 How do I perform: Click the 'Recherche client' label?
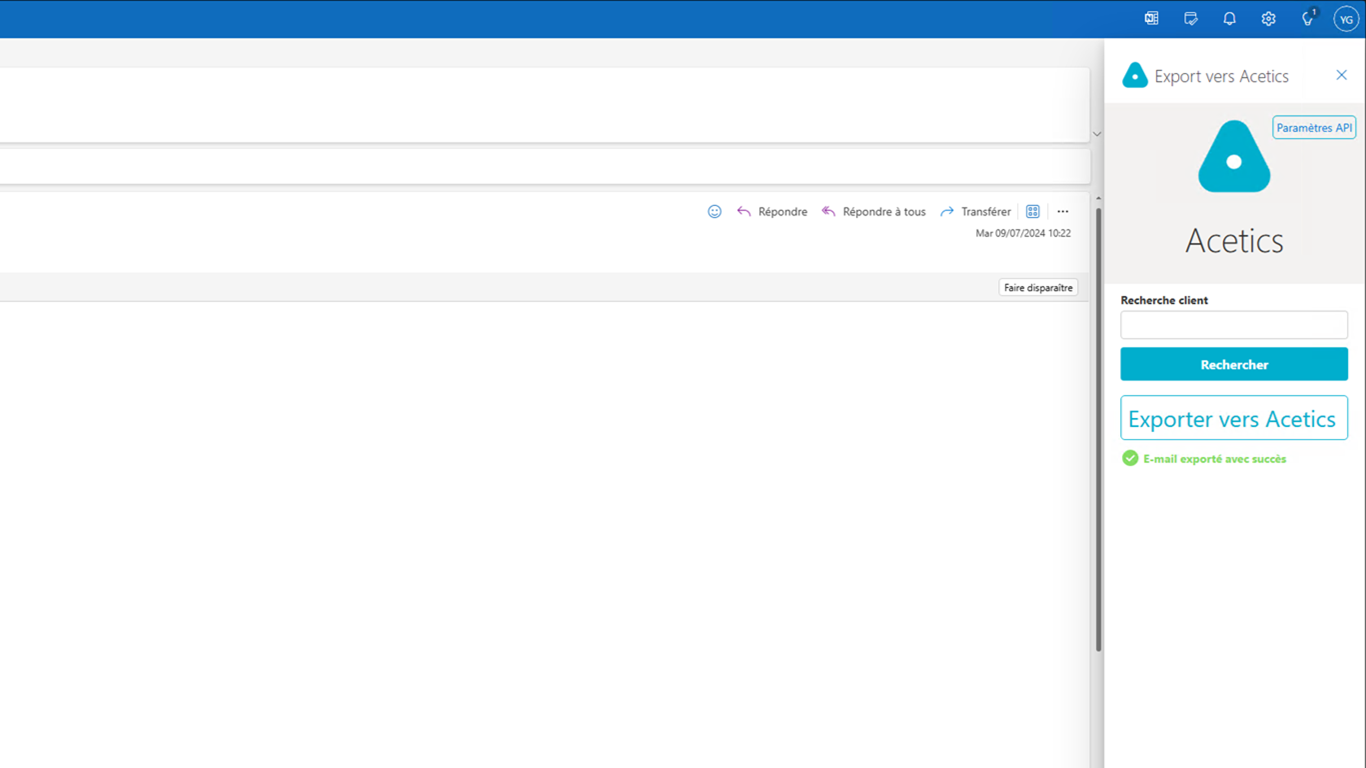(1164, 300)
